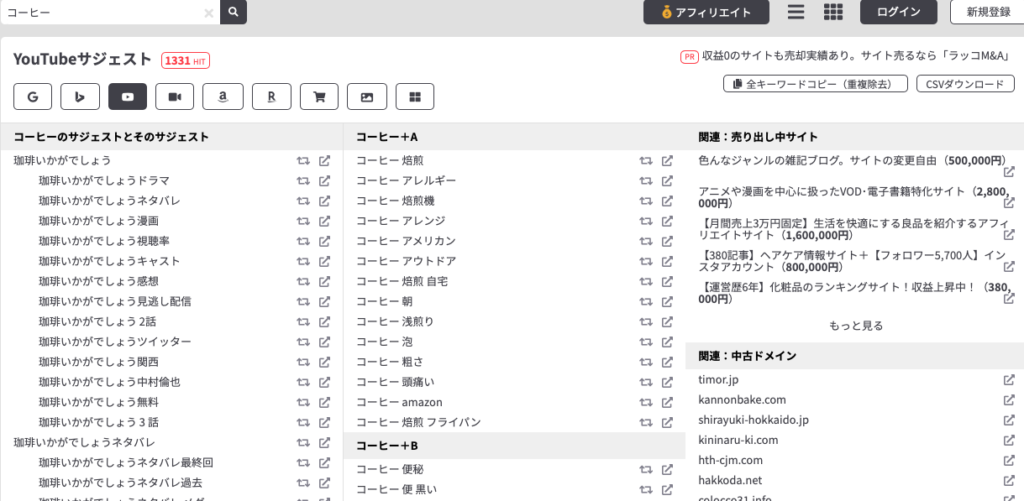The image size is (1024, 501).
Task: Select the Amazon suggest source icon
Action: pyautogui.click(x=223, y=97)
